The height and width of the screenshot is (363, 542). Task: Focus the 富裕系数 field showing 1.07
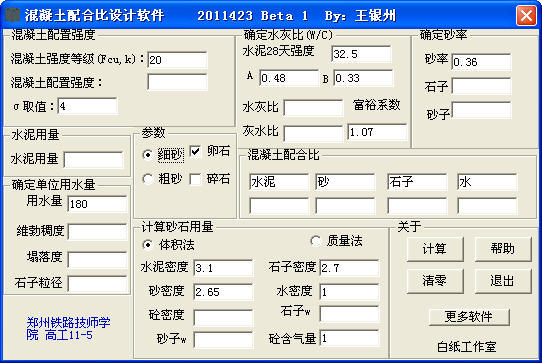(x=377, y=132)
